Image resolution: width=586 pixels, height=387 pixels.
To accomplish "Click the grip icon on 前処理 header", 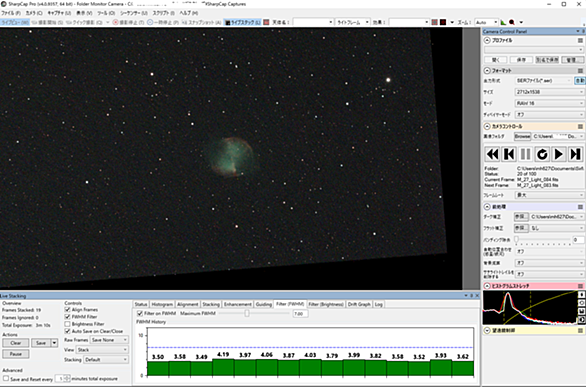I will [580, 207].
